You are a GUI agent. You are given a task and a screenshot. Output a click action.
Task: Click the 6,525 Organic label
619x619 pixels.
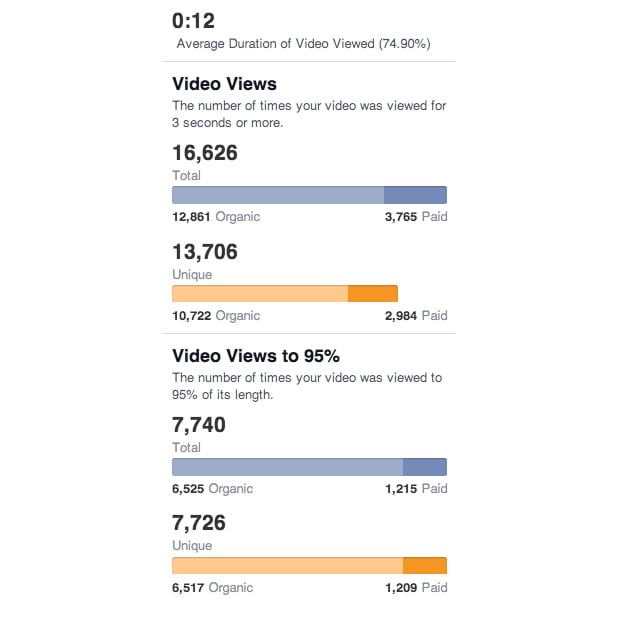click(212, 489)
